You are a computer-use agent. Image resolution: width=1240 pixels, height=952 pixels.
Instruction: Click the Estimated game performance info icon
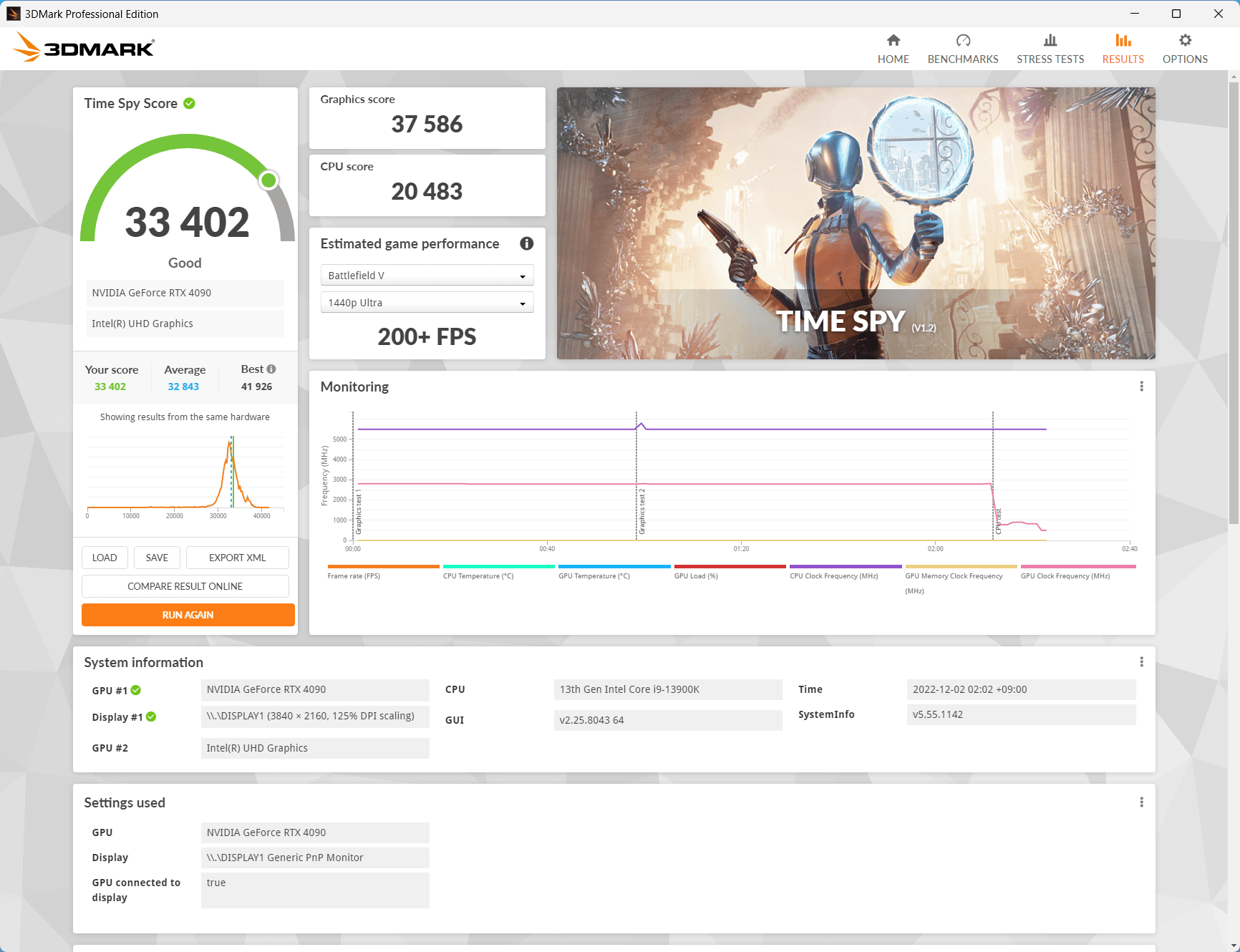[527, 243]
